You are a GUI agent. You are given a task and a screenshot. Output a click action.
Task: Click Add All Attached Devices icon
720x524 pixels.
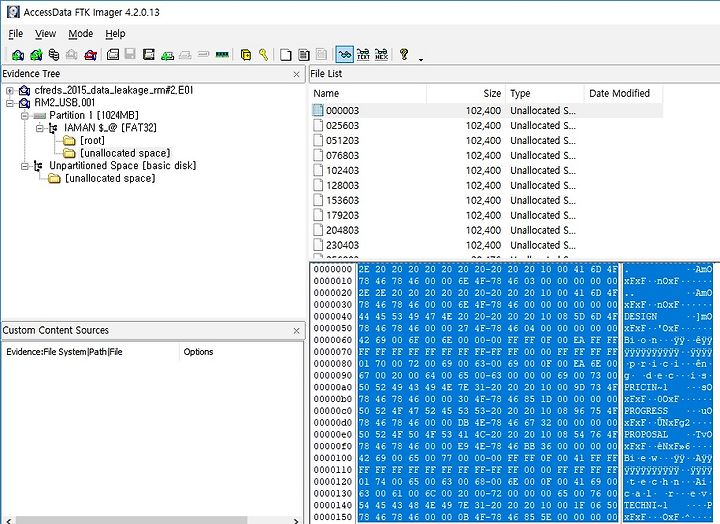[36, 55]
